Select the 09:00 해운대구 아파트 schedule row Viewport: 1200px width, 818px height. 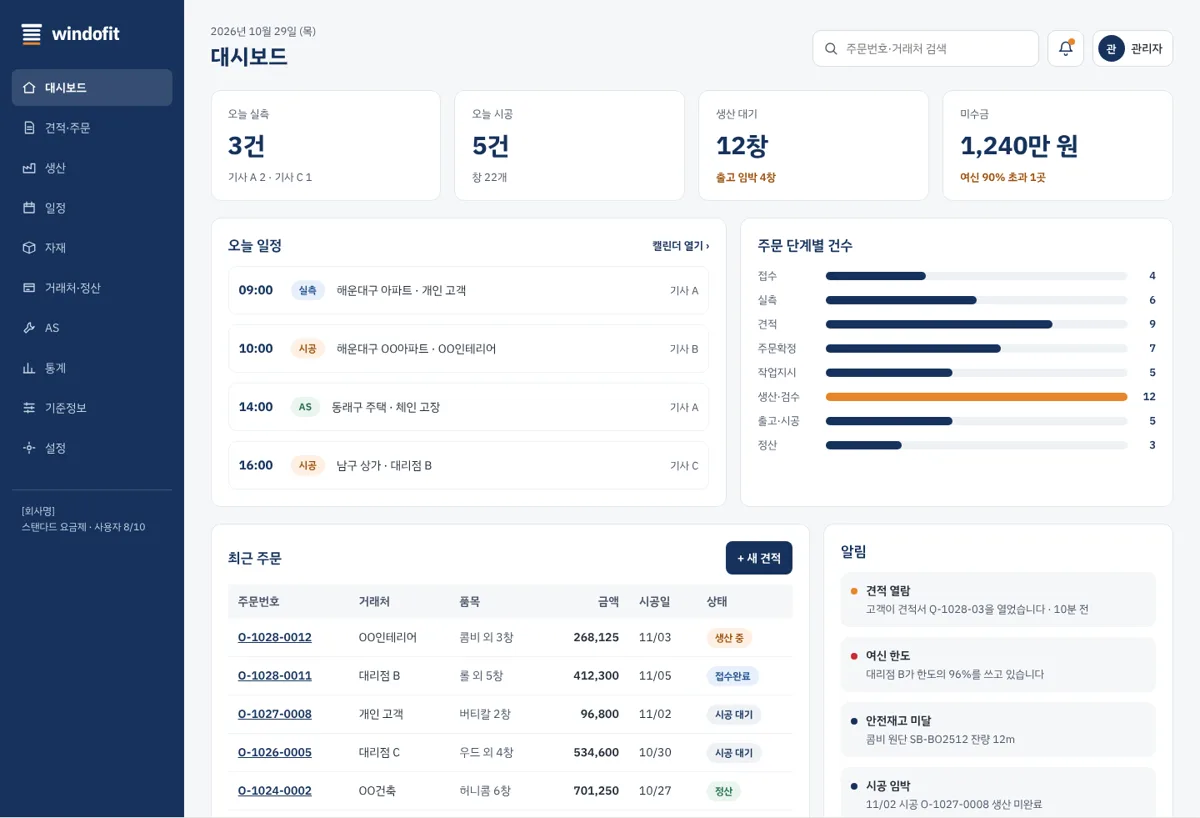click(x=469, y=290)
